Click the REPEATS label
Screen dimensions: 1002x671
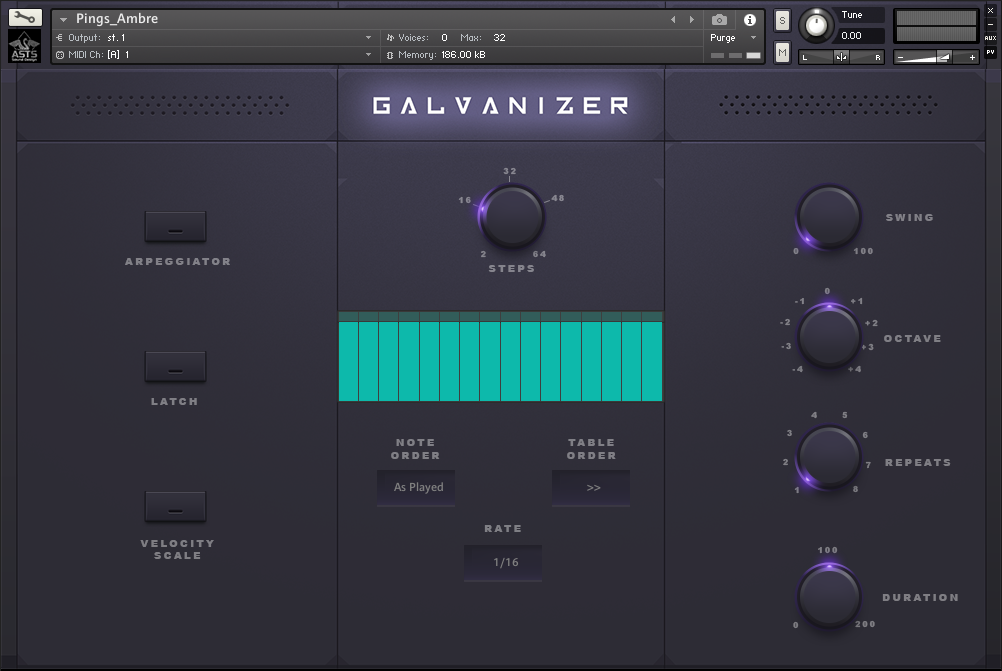click(918, 463)
